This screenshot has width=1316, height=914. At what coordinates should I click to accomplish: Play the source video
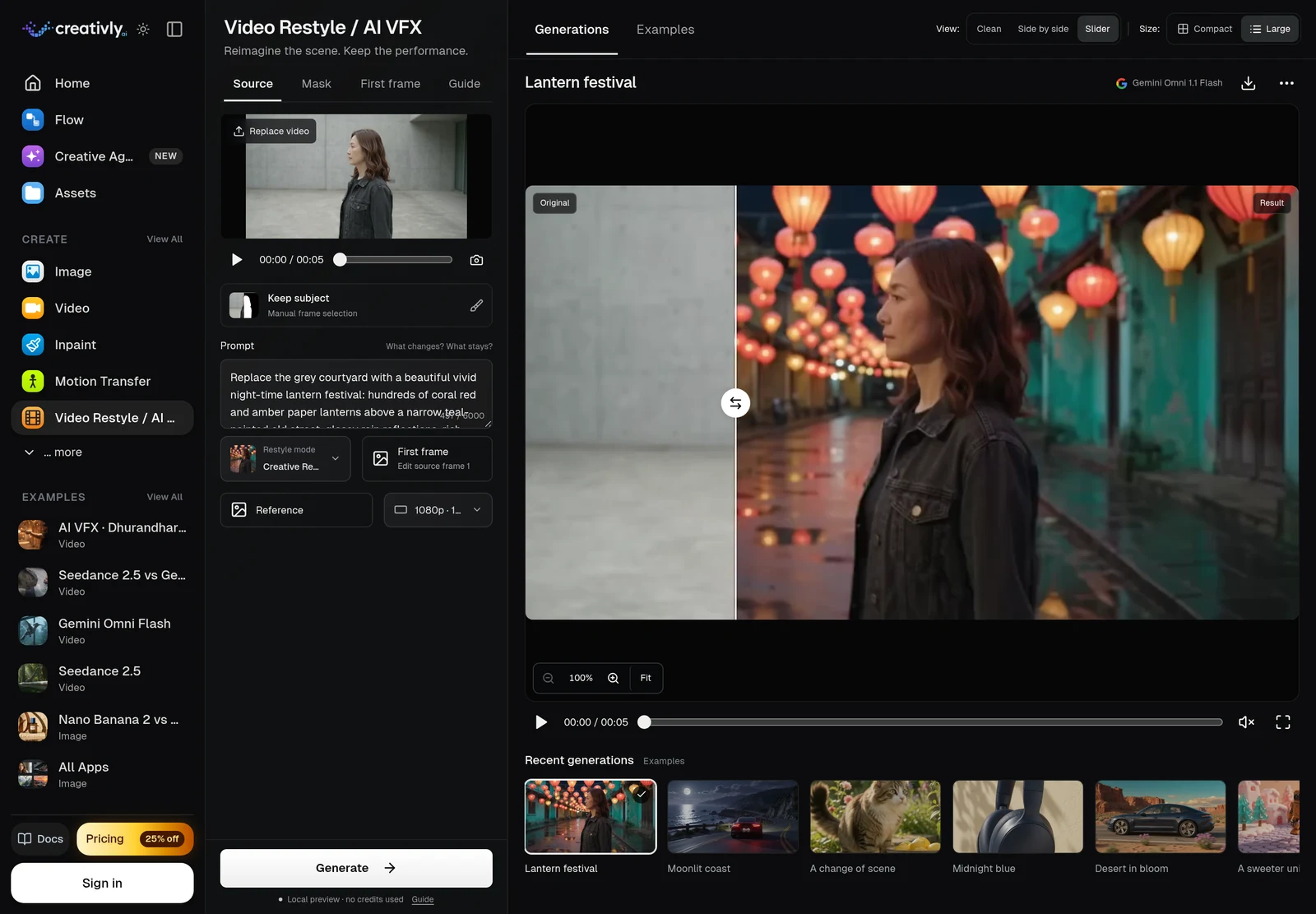pyautogui.click(x=237, y=260)
